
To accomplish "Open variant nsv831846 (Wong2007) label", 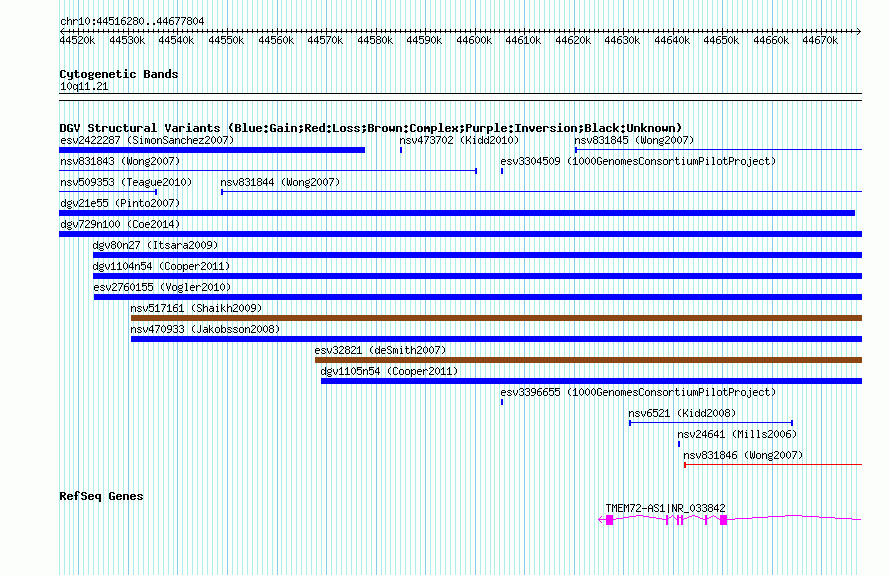I will click(743, 455).
